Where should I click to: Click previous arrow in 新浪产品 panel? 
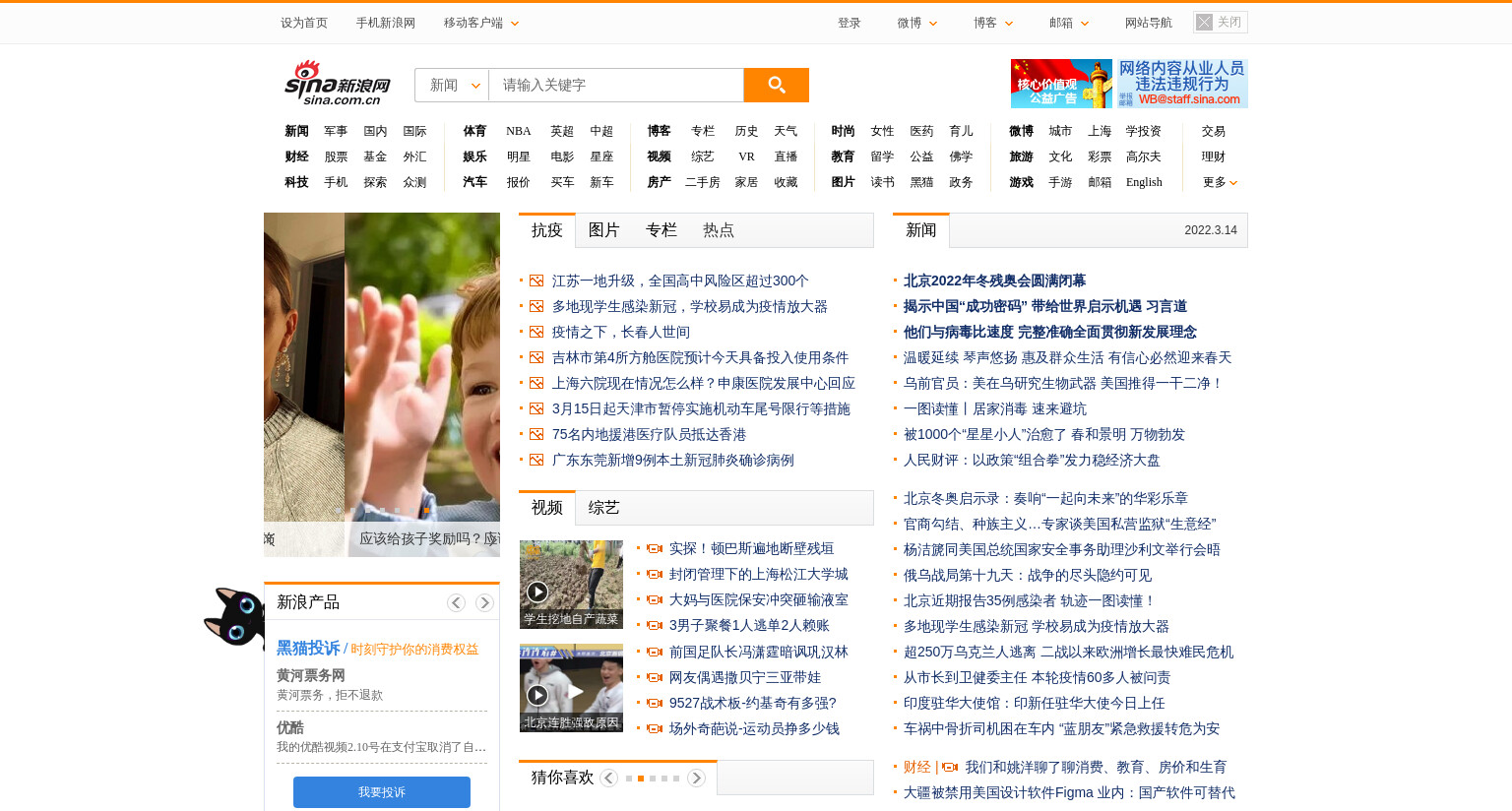456,602
